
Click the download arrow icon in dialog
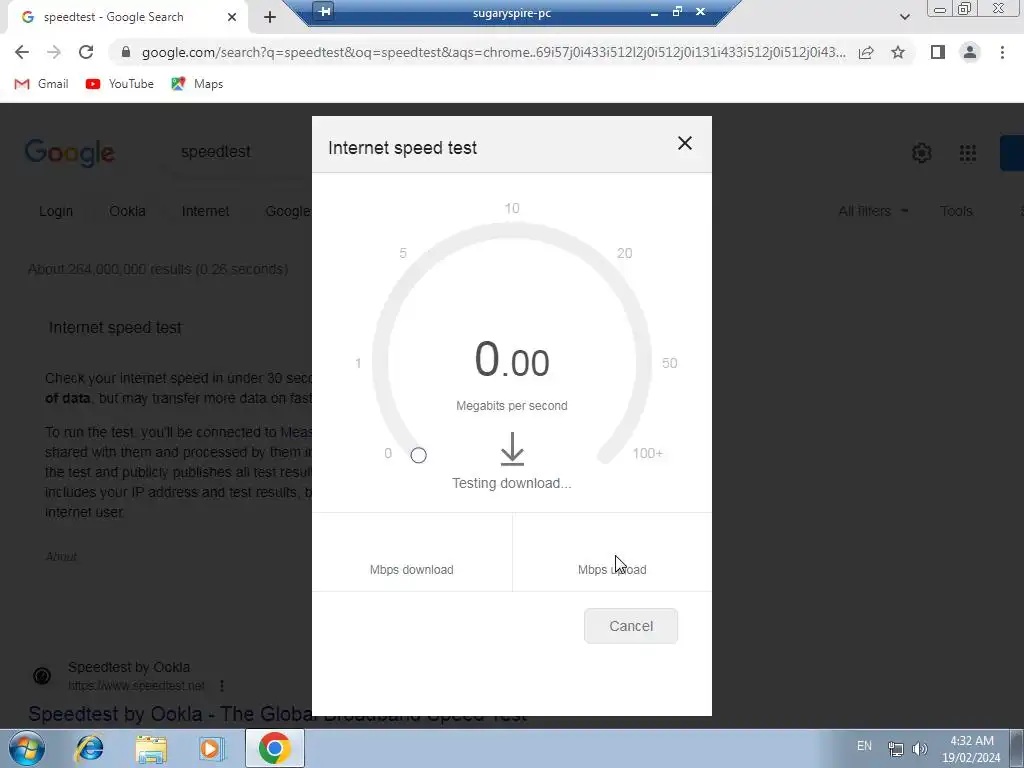click(x=512, y=449)
